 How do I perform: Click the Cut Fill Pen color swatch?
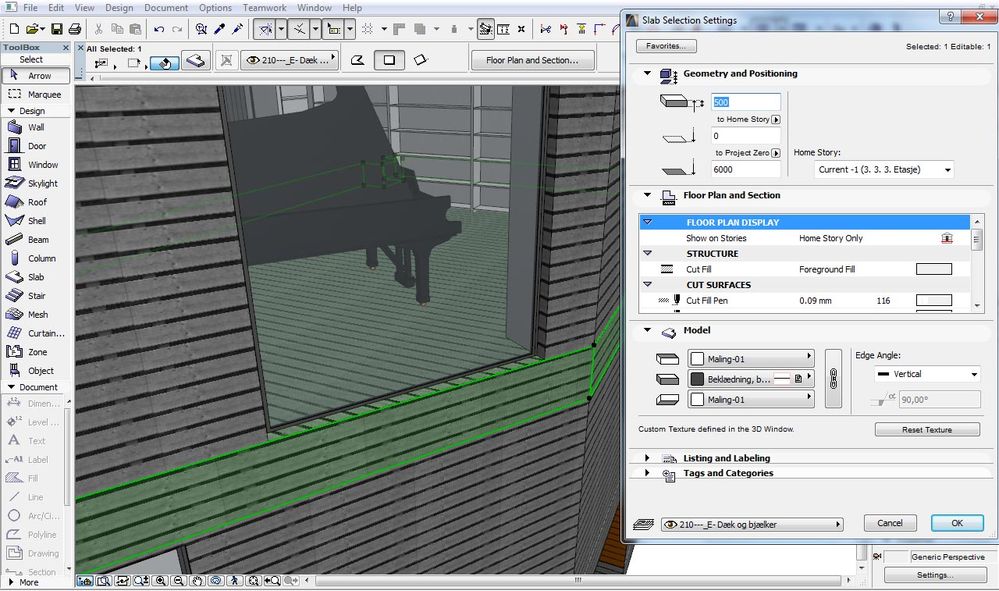[x=933, y=301]
